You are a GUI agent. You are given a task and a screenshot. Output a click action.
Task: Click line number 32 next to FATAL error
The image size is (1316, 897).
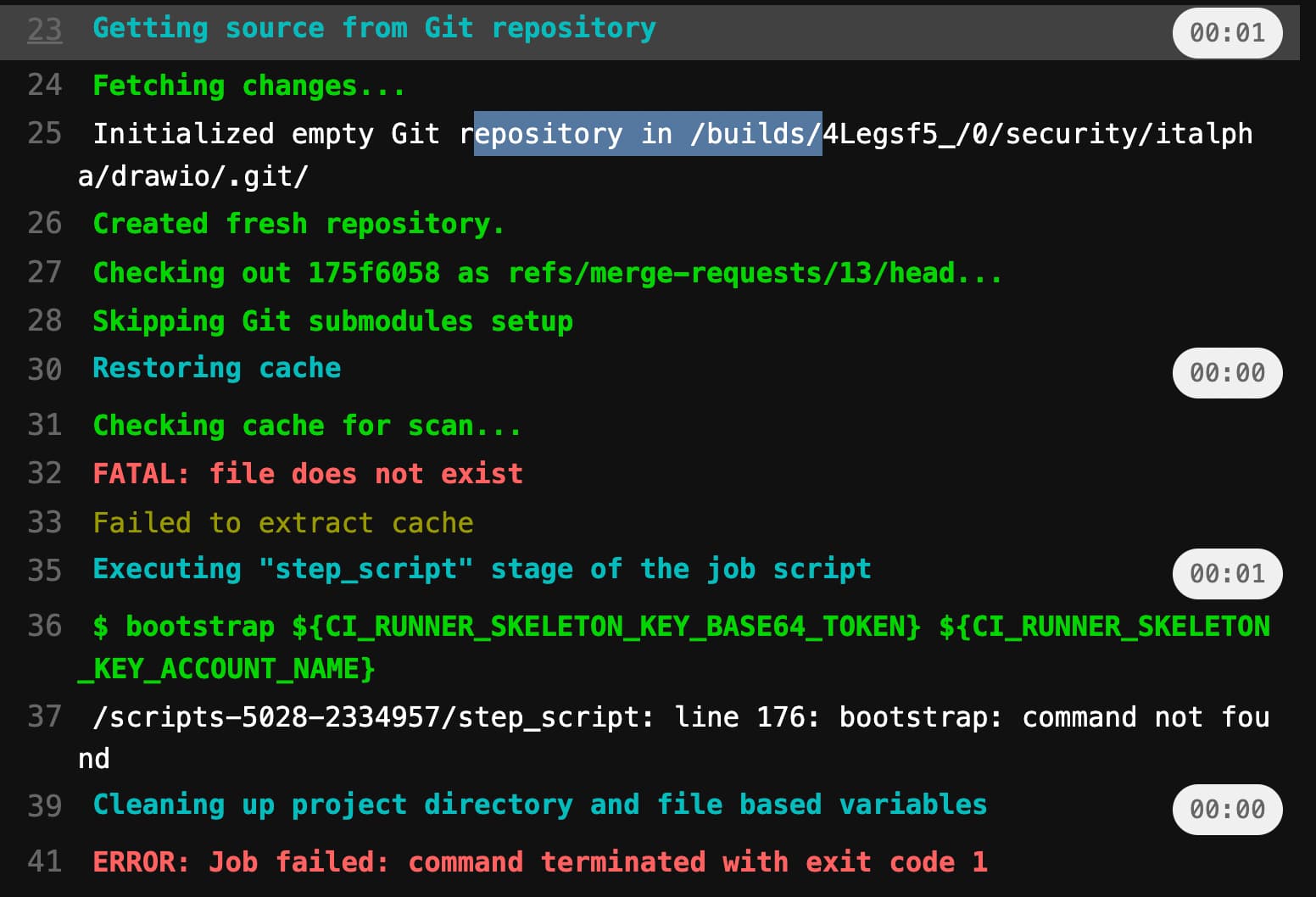pyautogui.click(x=43, y=473)
